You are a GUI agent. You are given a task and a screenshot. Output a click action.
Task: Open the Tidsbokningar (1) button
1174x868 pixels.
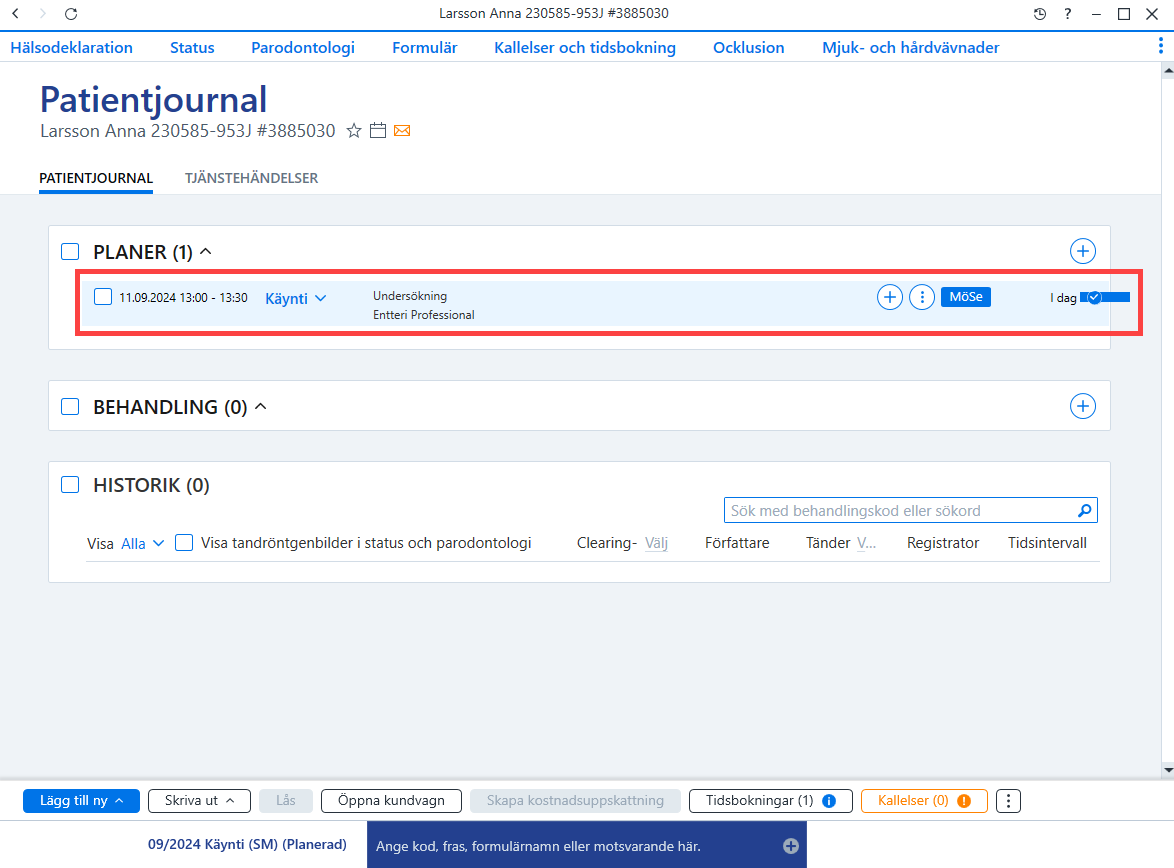click(x=770, y=801)
